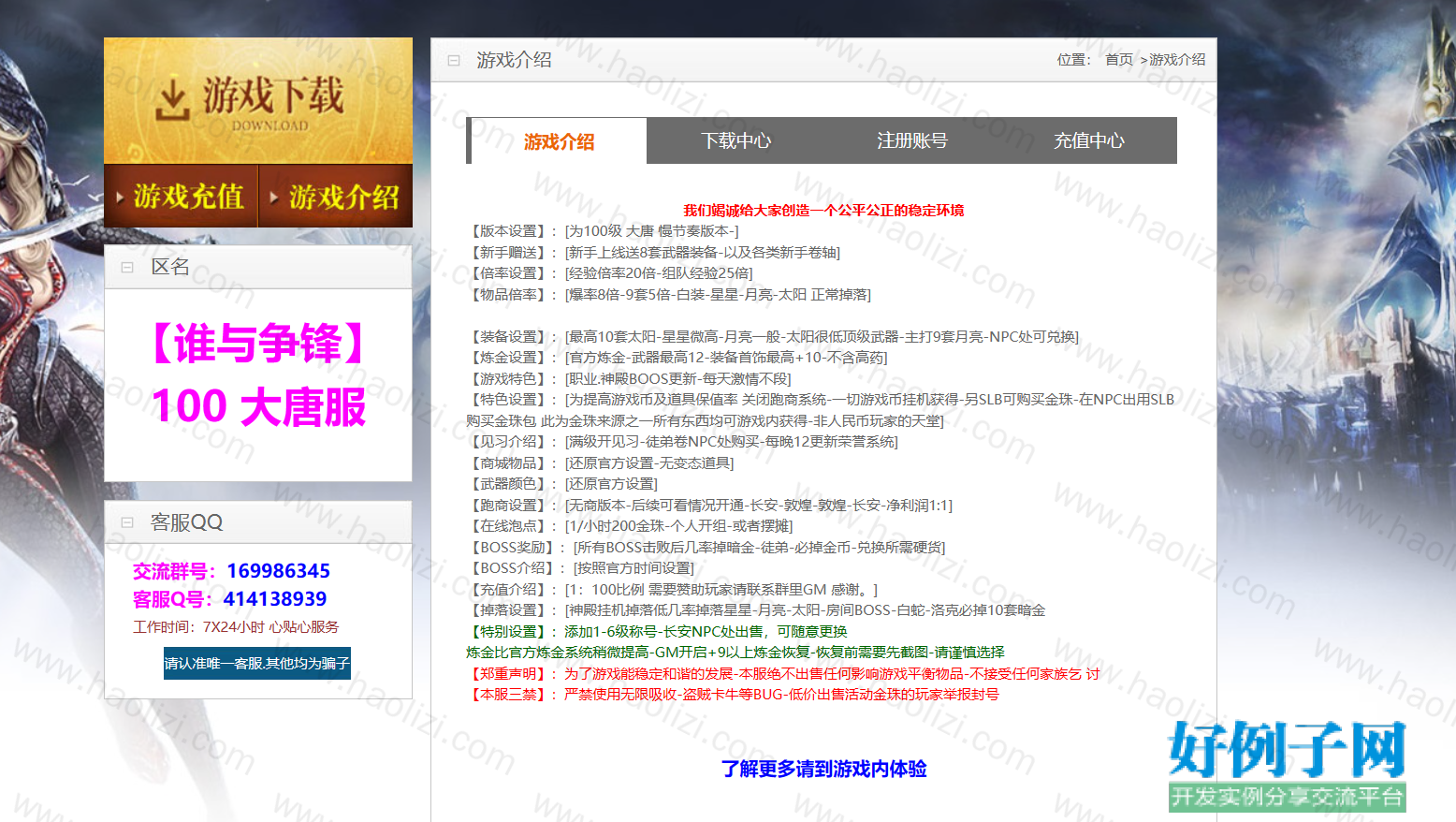This screenshot has width=1456, height=822.
Task: Click the 【BOSS奖励】 row
Action: coord(706,548)
